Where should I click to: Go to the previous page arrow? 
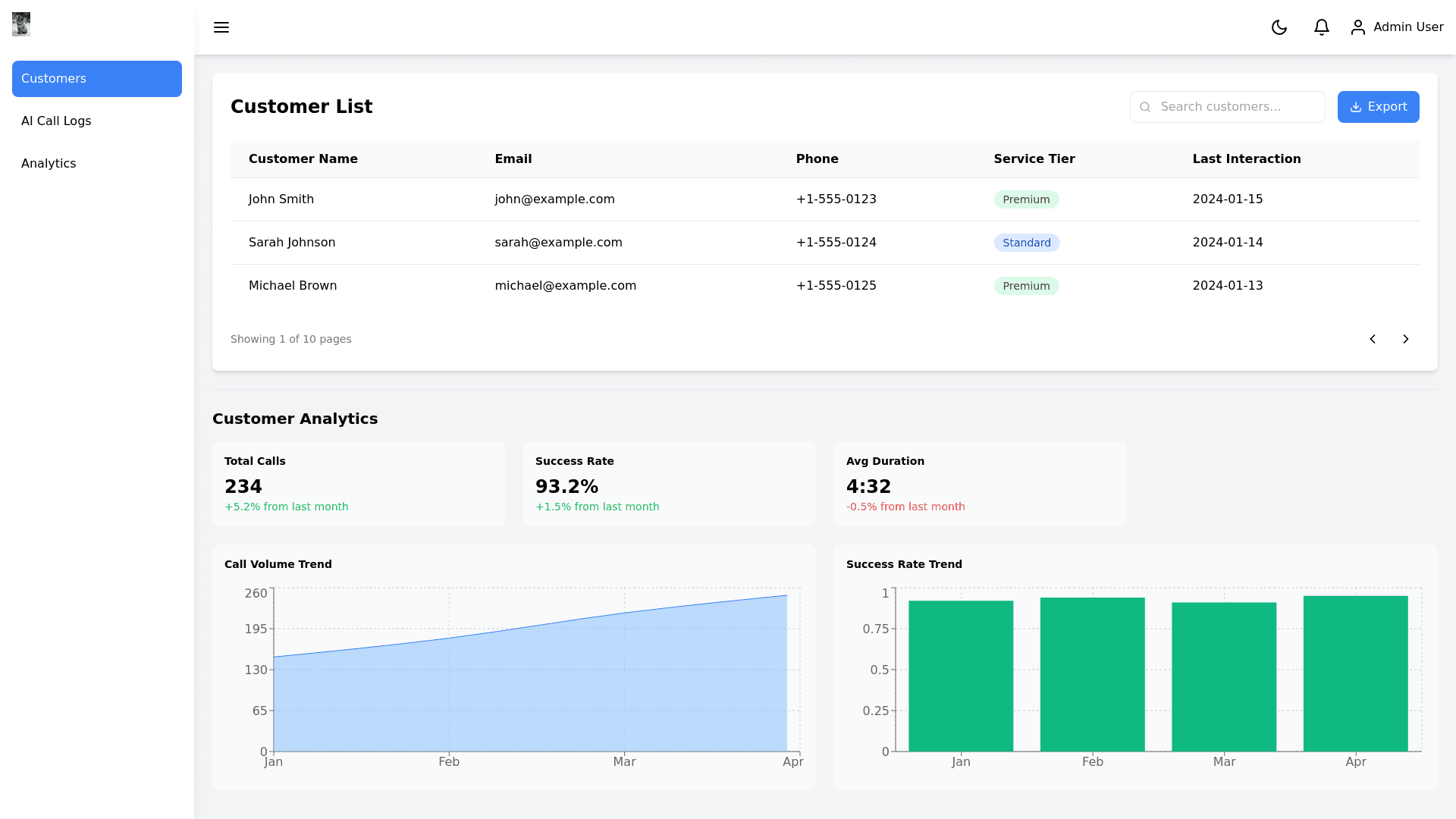pos(1373,339)
